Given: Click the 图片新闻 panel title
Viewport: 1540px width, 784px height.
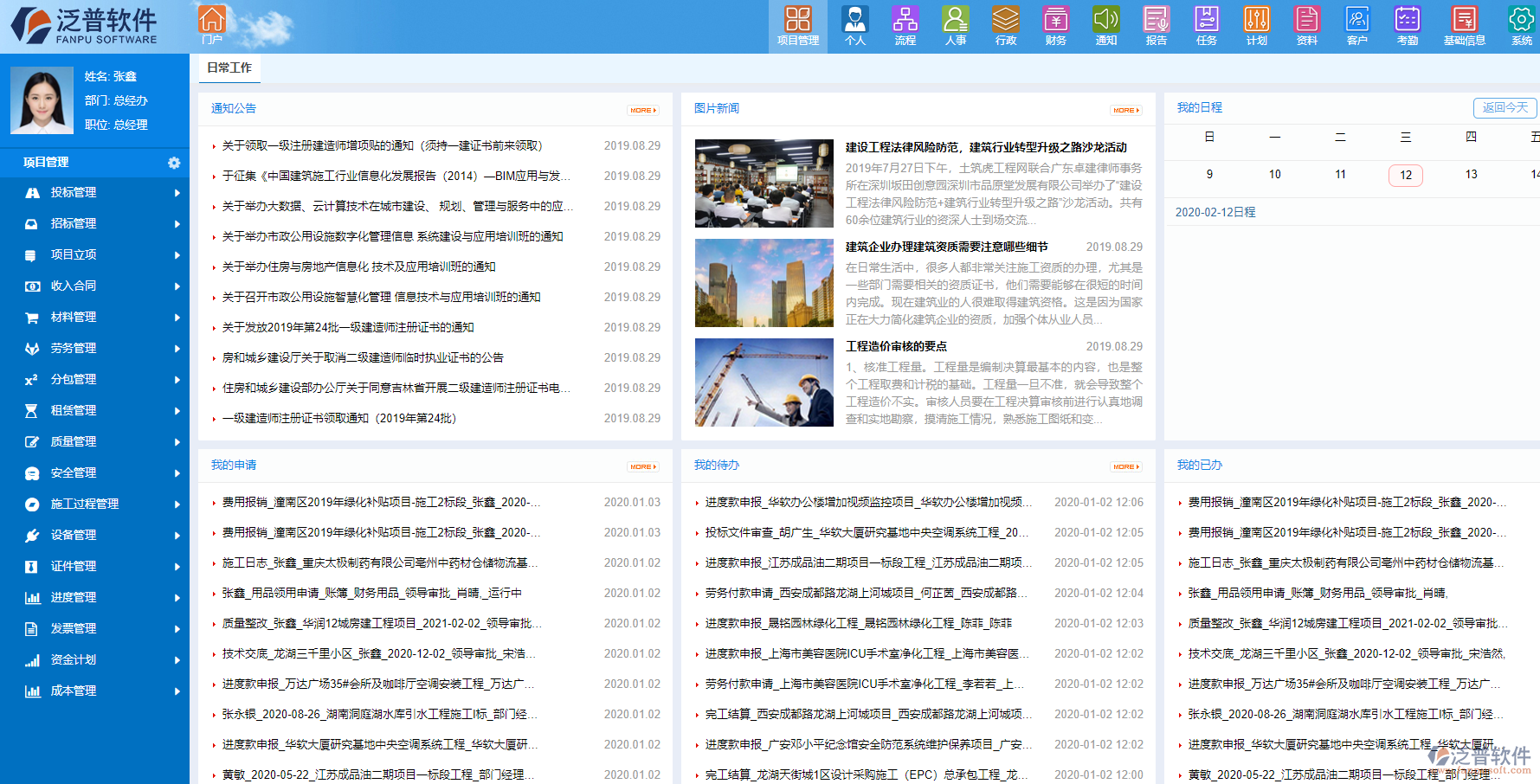Looking at the screenshot, I should point(717,108).
